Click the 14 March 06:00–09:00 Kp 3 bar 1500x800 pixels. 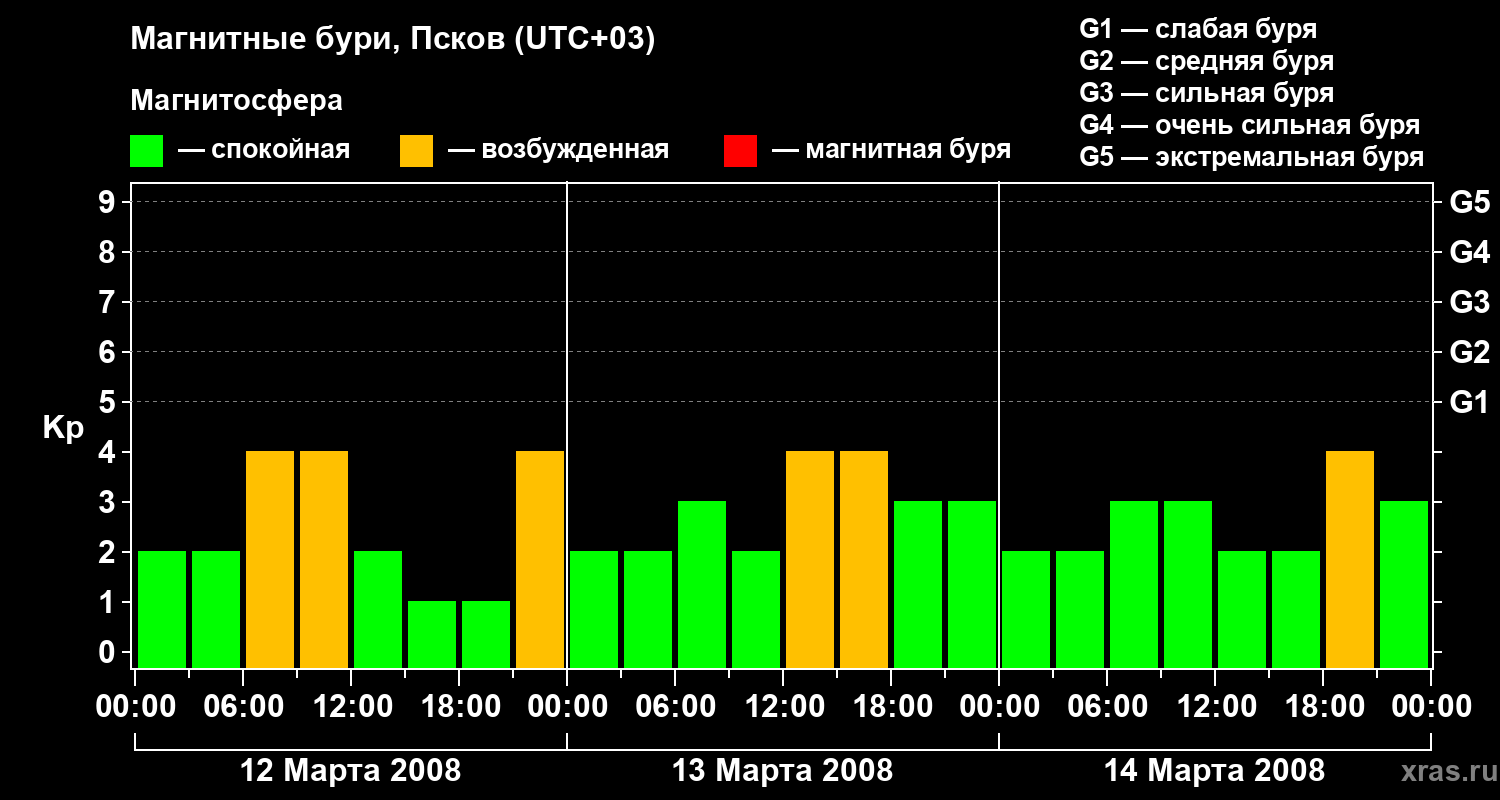tap(1134, 584)
